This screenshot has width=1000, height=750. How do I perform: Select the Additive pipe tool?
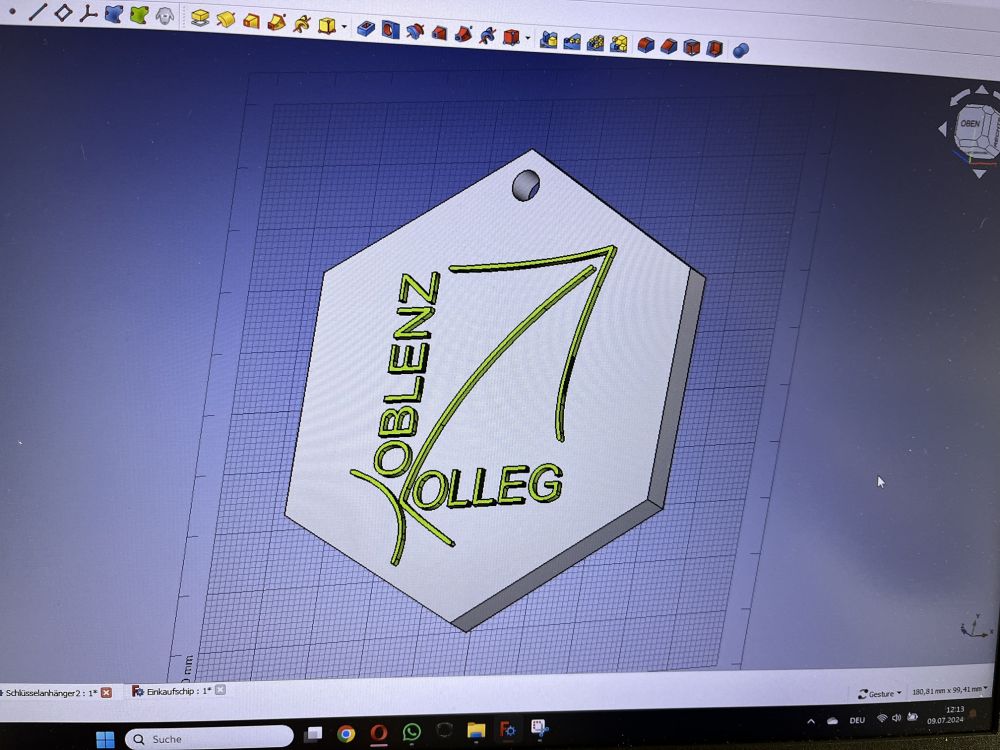(276, 22)
